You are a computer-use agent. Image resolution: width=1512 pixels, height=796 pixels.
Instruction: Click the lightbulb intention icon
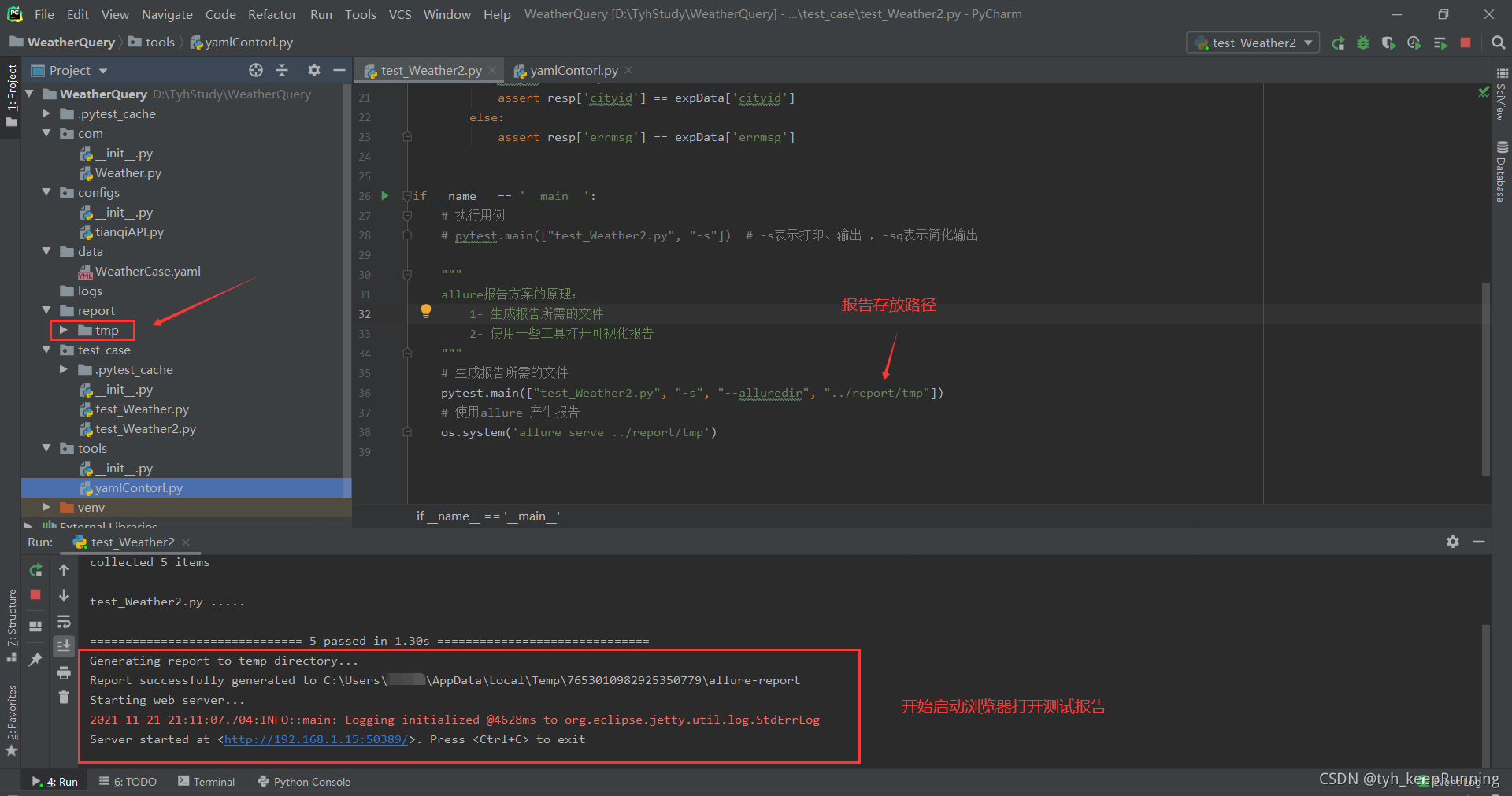426,311
